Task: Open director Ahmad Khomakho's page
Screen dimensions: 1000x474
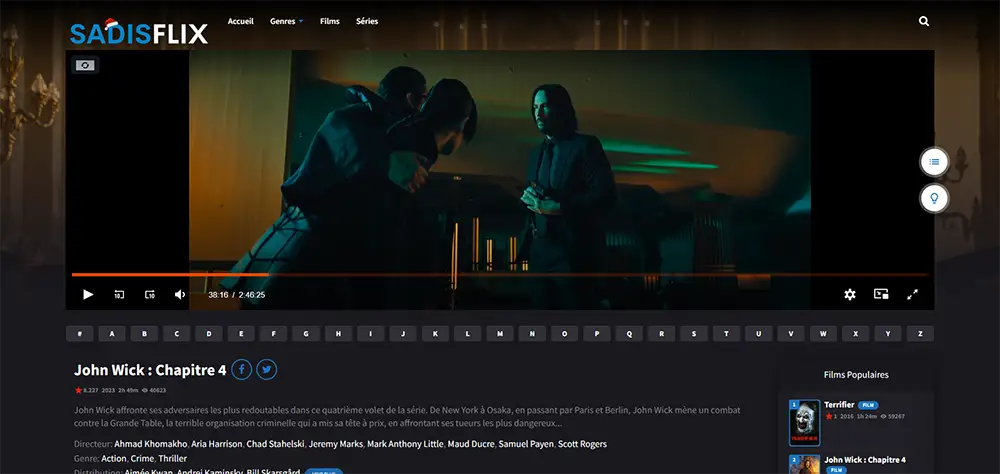Action: 151,444
